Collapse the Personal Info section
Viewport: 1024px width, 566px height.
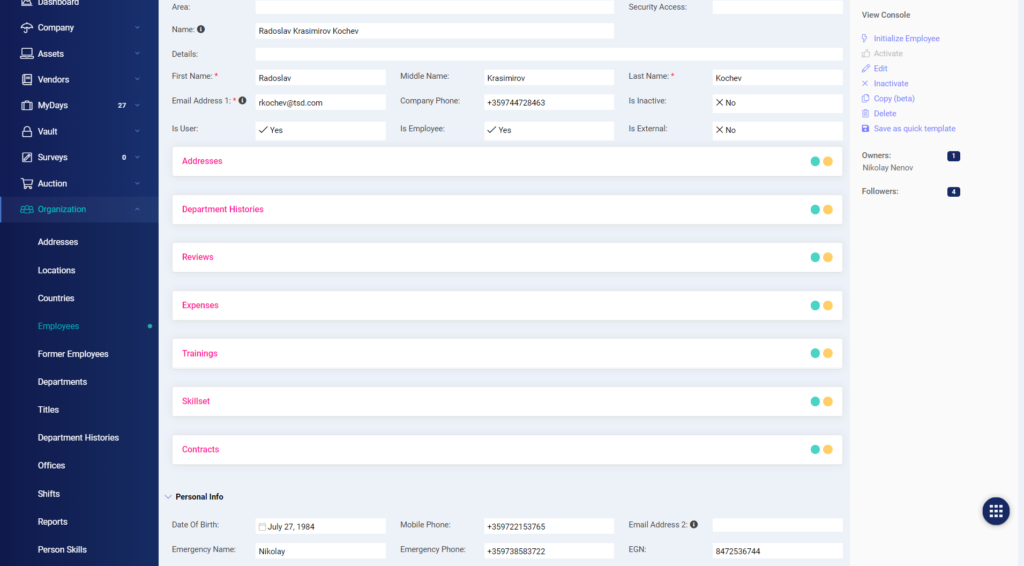click(x=168, y=496)
